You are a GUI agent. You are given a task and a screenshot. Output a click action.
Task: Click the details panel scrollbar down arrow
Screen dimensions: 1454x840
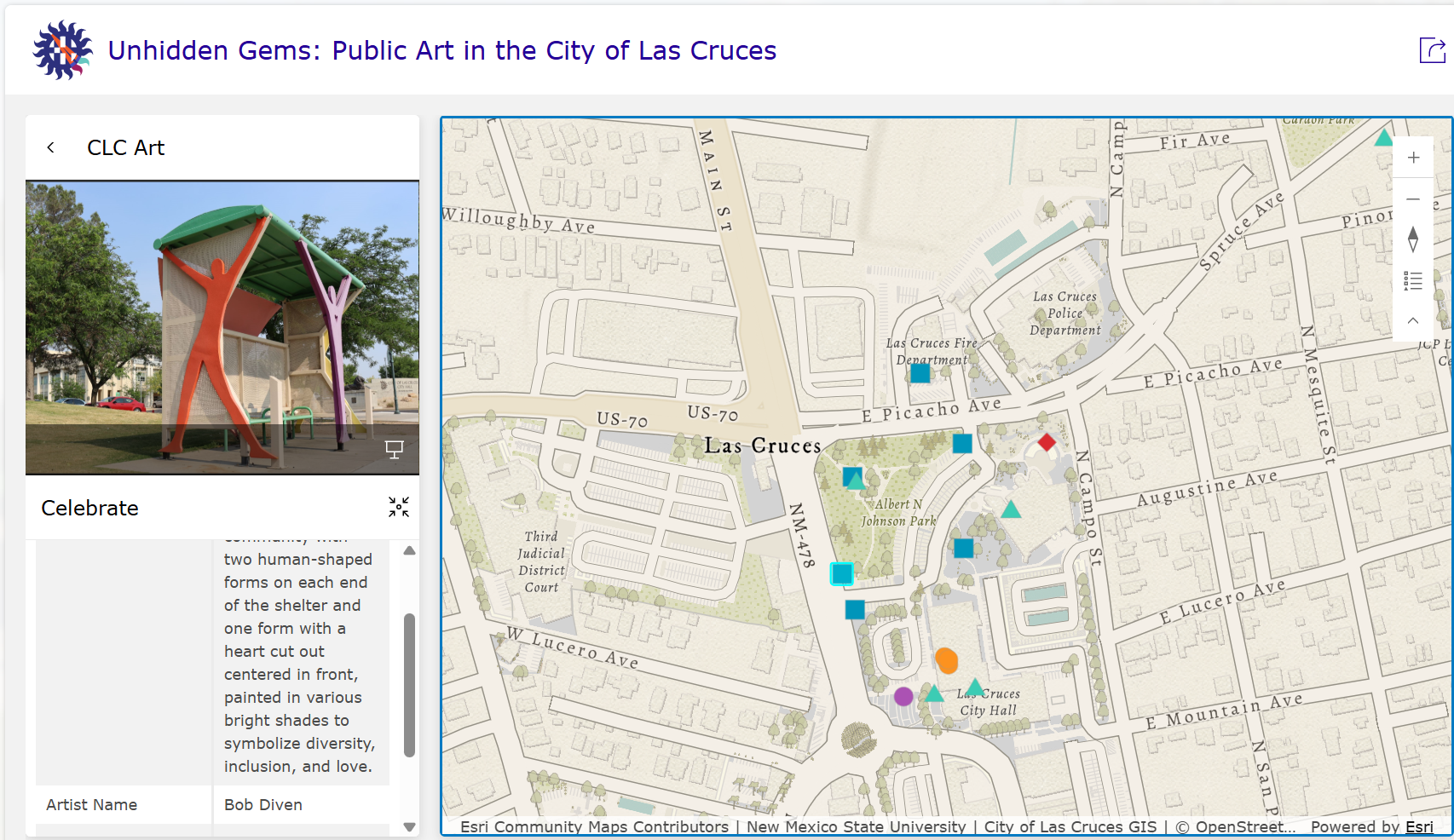pos(409,826)
